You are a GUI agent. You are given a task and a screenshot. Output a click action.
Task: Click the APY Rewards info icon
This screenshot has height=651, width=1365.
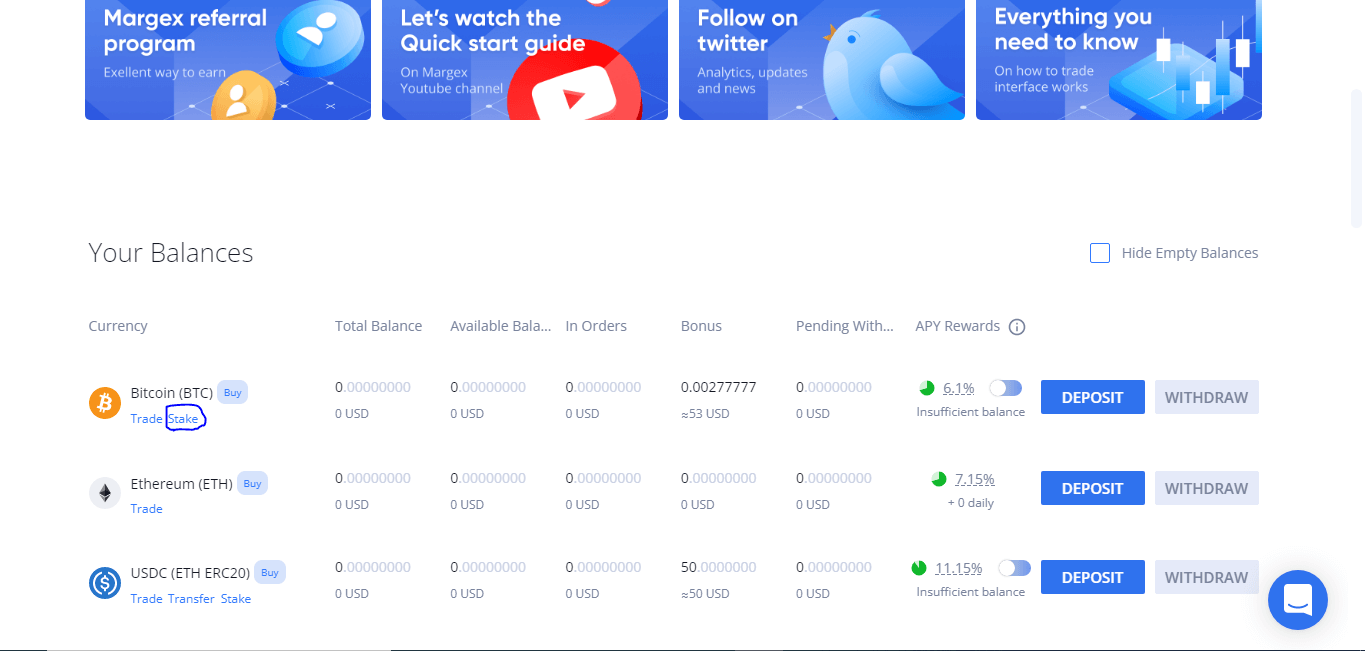coord(1017,327)
